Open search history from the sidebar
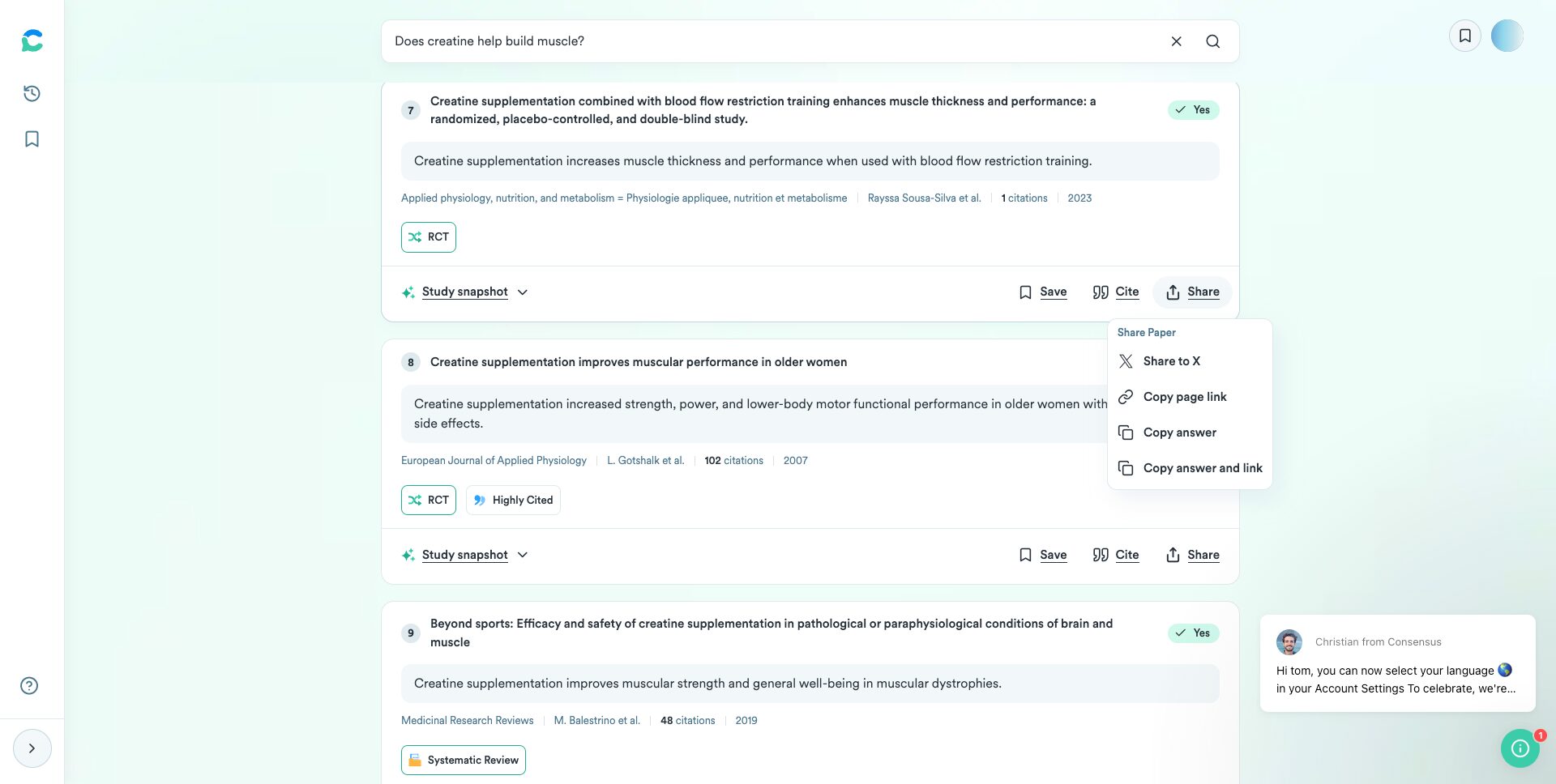Screen dimensions: 1556x784 [31, 94]
